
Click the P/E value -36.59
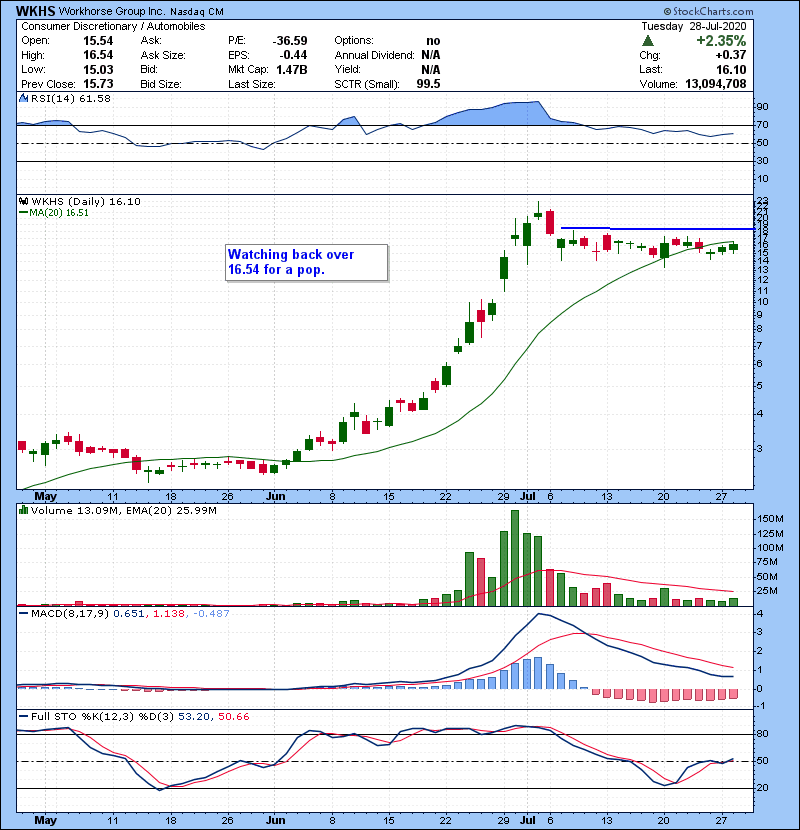[x=290, y=41]
